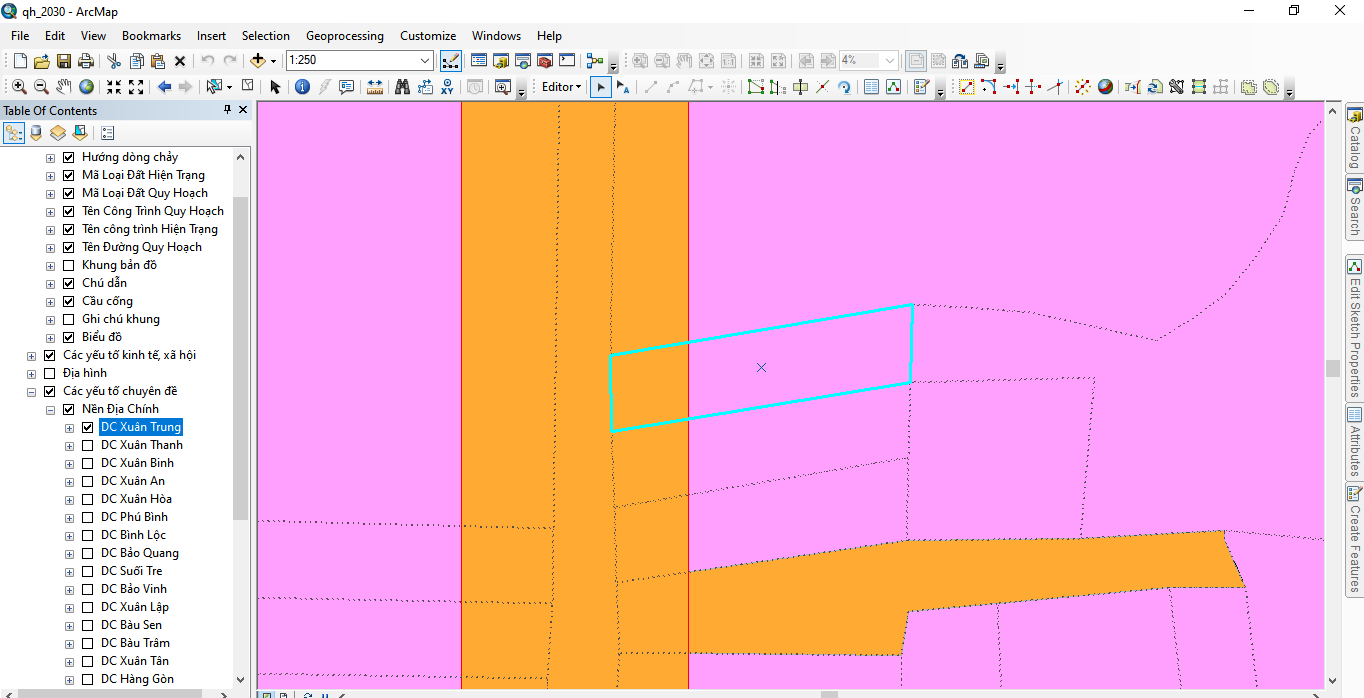Viewport: 1364px width, 698px height.
Task: Click the Save map document icon
Action: click(64, 61)
